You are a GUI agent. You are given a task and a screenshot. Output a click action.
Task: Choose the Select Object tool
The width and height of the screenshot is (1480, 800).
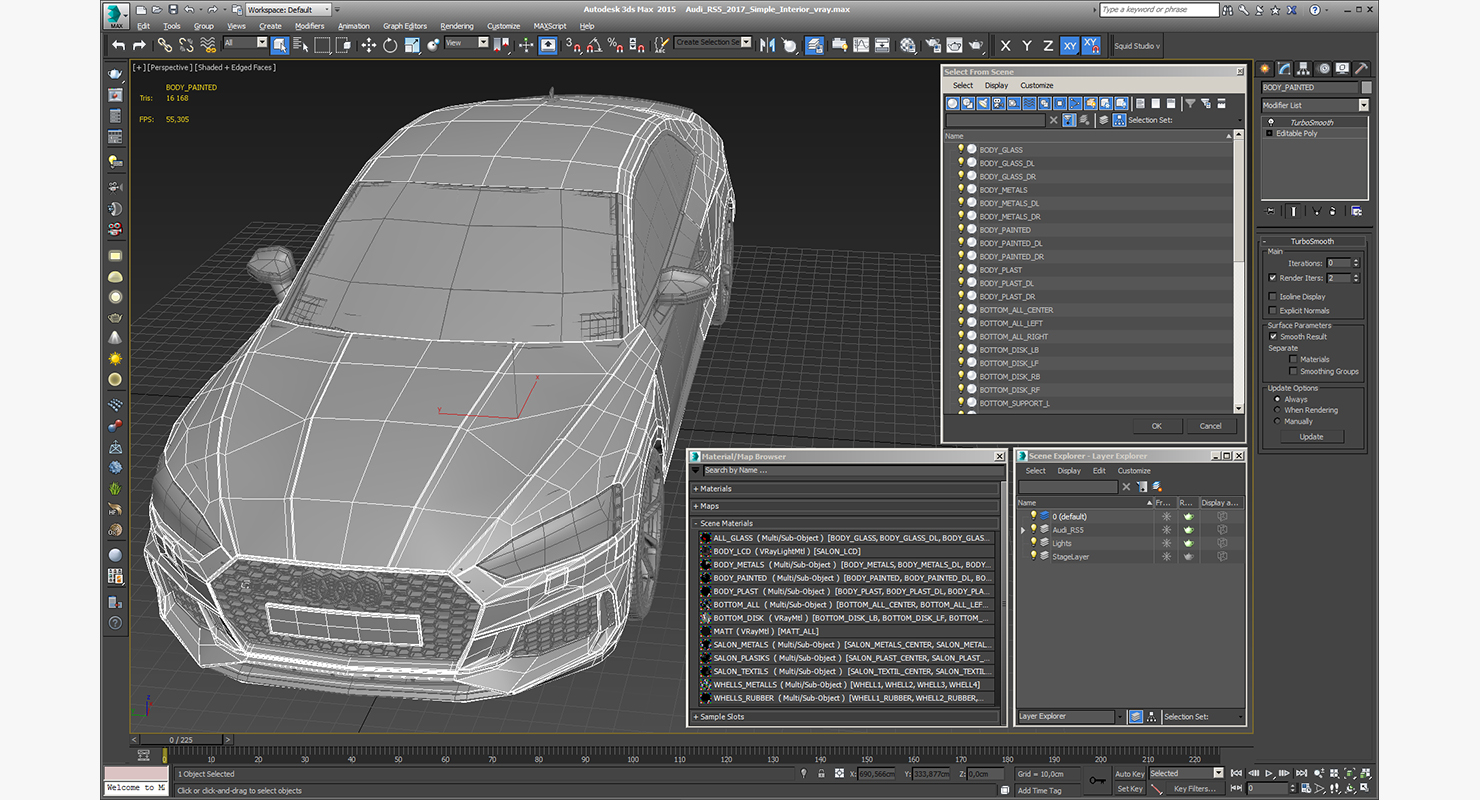point(279,45)
